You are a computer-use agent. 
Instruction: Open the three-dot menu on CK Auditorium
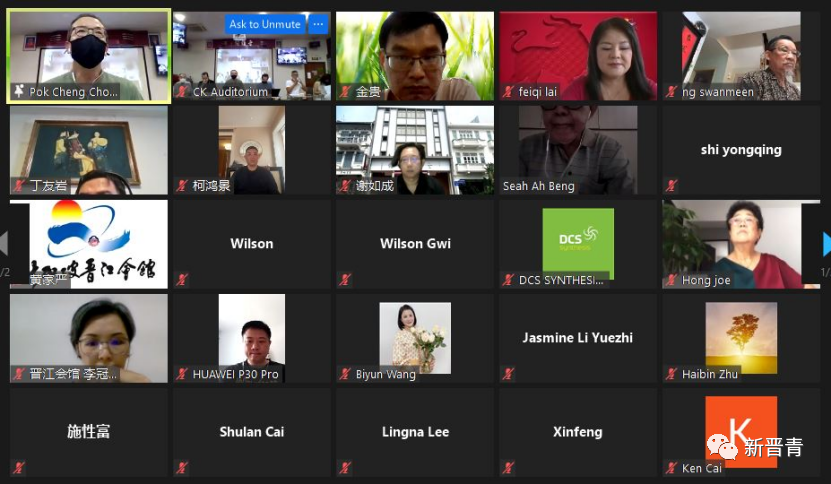(318, 24)
